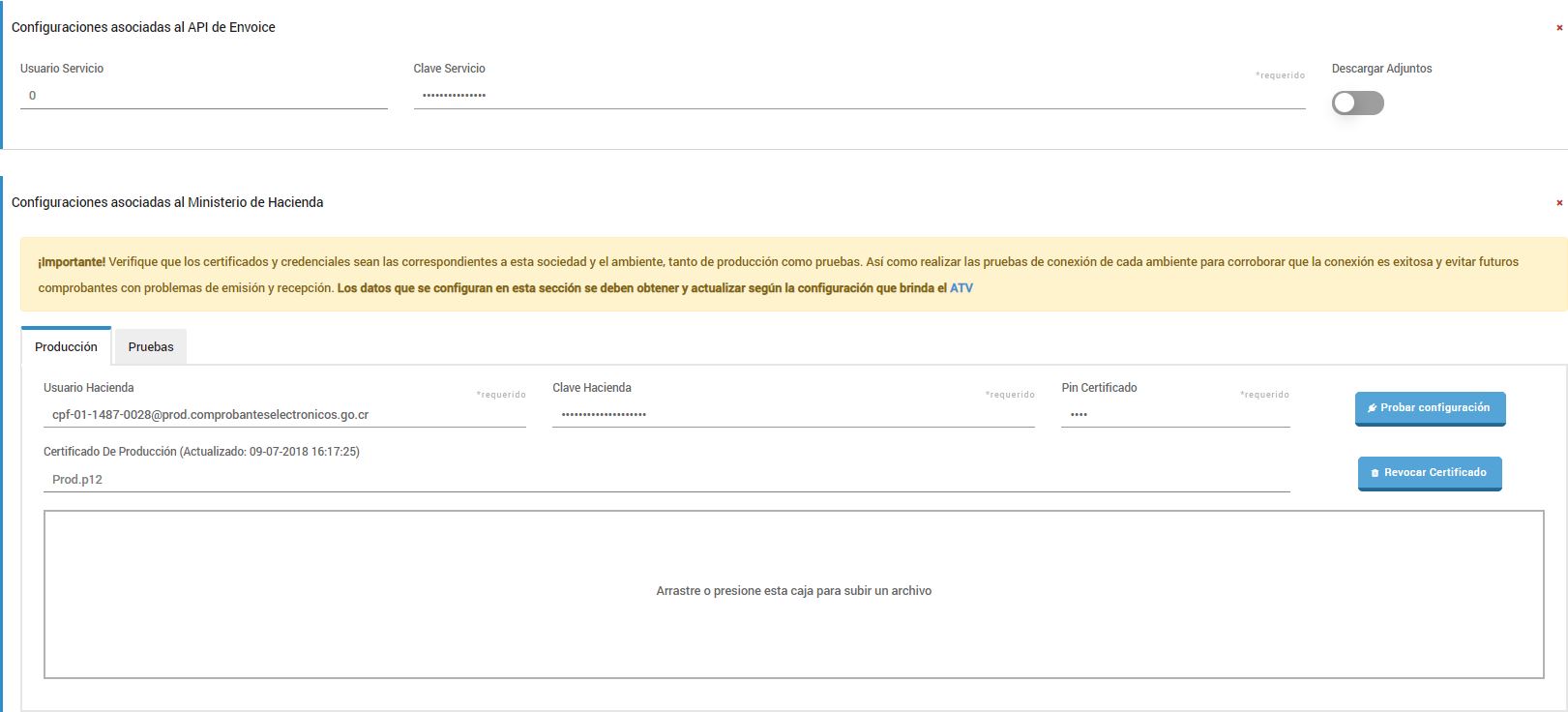Focus the Clave Servicio password field
Image resolution: width=1568 pixels, height=712 pixels.
[x=859, y=96]
